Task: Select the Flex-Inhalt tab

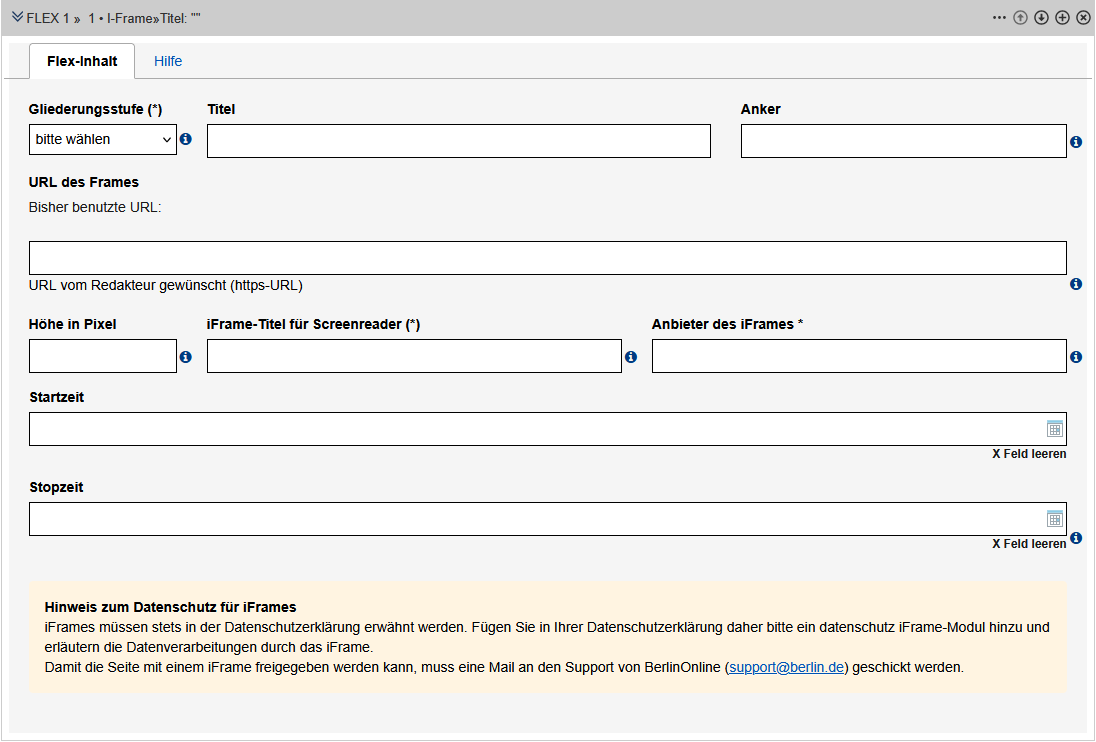Action: [82, 61]
